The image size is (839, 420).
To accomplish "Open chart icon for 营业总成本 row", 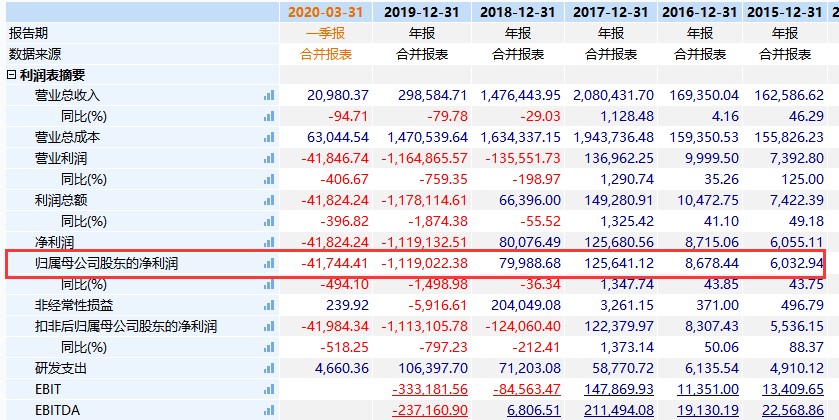I will [x=269, y=138].
